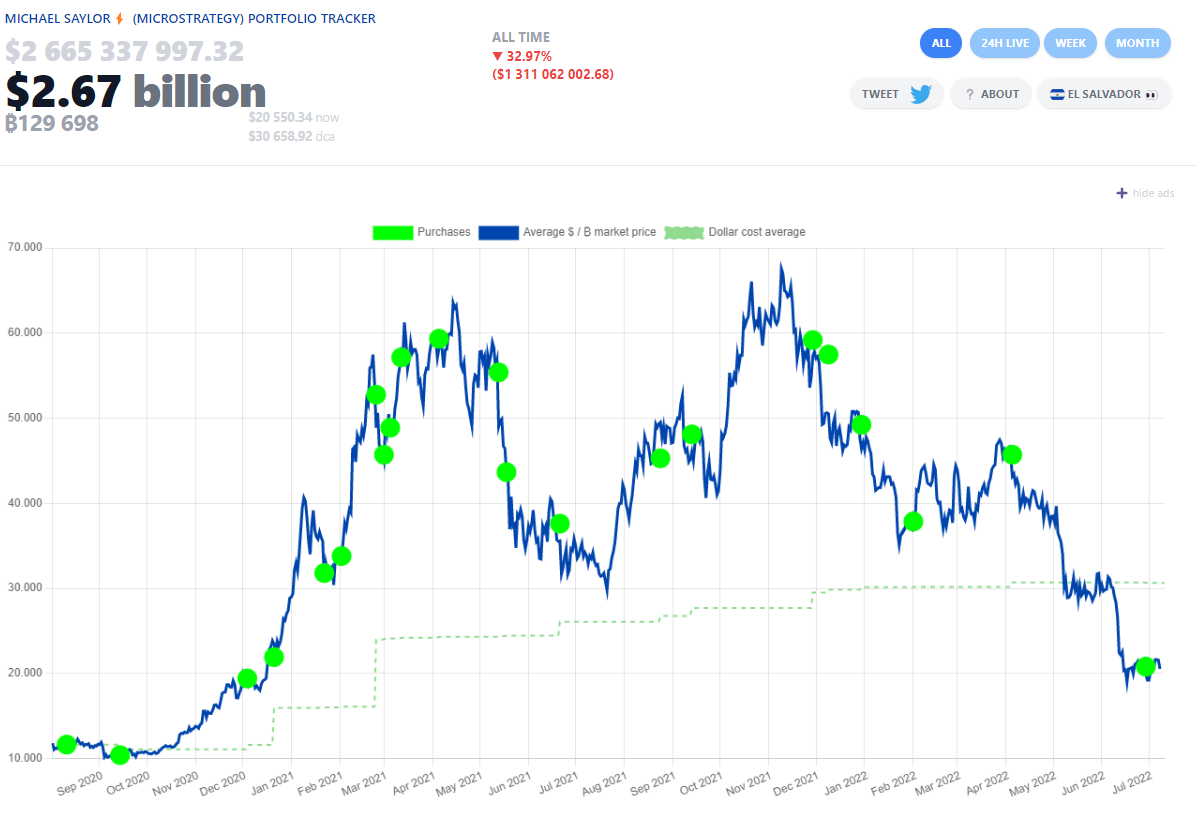This screenshot has width=1197, height=815.
Task: Select the purchase dot near 22.000 before Jan 2021
Action: pyautogui.click(x=273, y=657)
